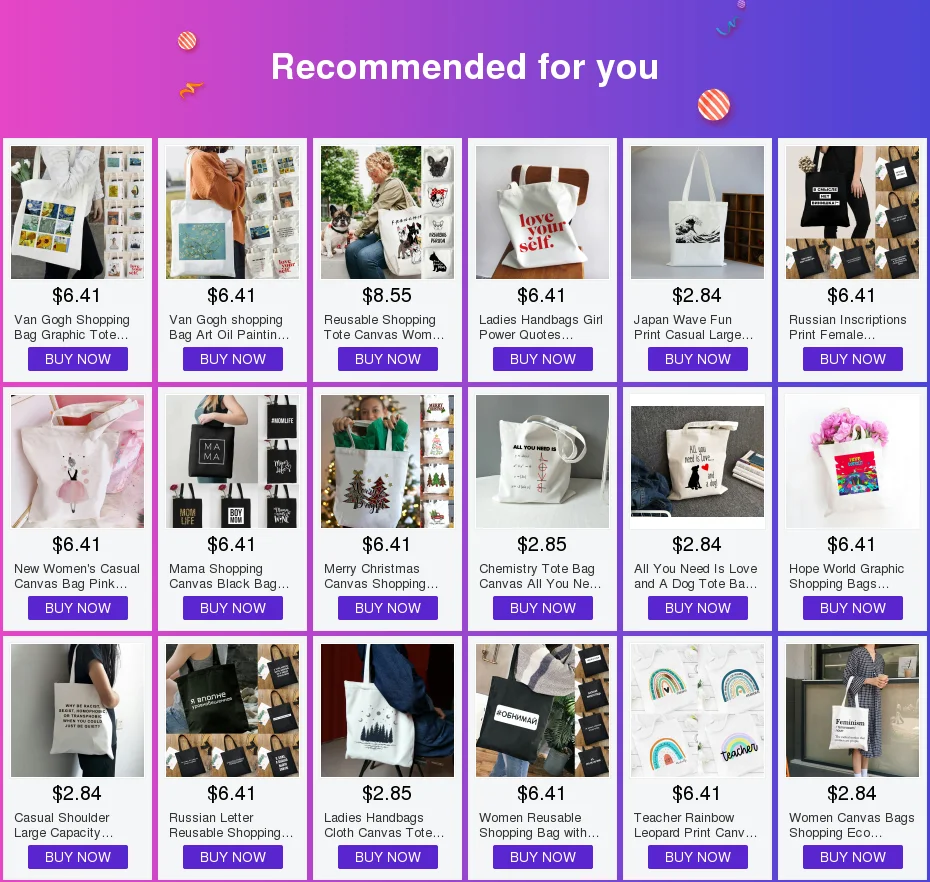Open the Feminism tote bag product photo
Screen dimensions: 930x882
852,711
